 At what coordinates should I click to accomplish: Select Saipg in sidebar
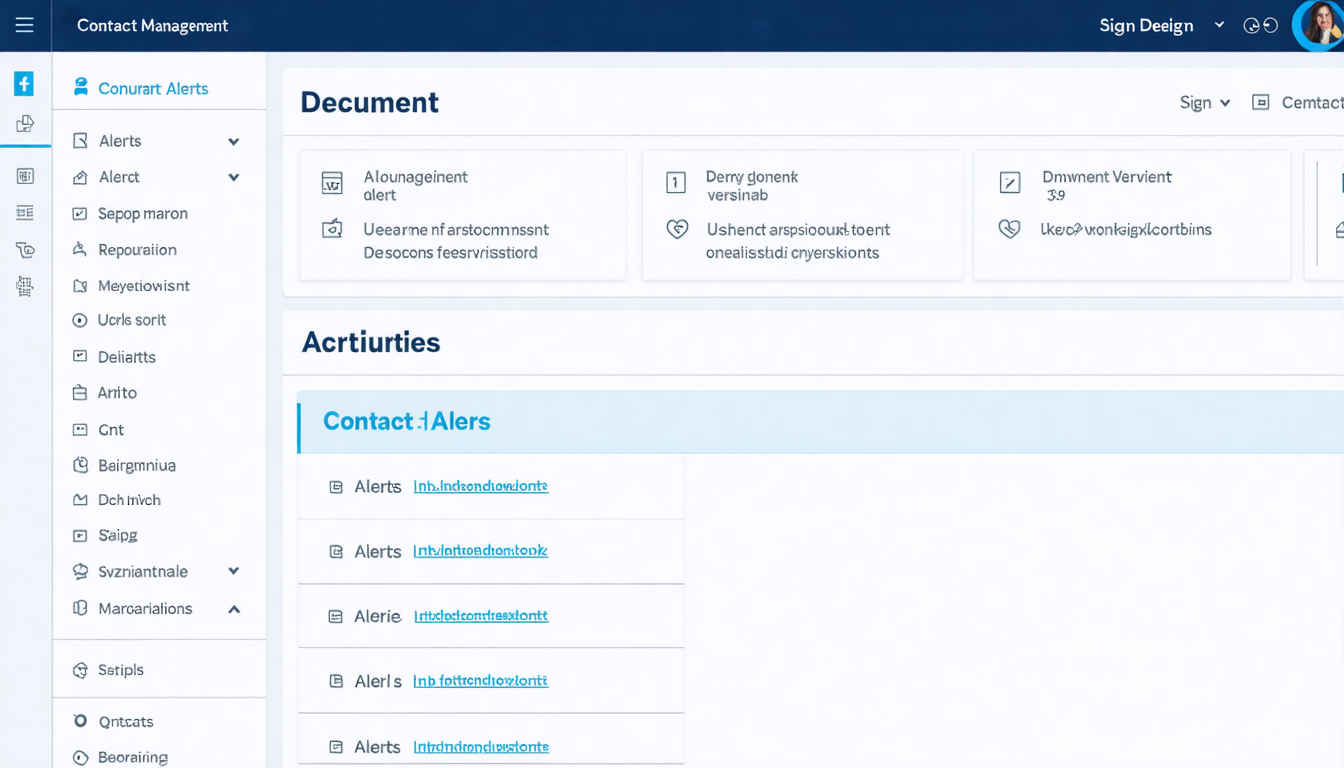118,535
